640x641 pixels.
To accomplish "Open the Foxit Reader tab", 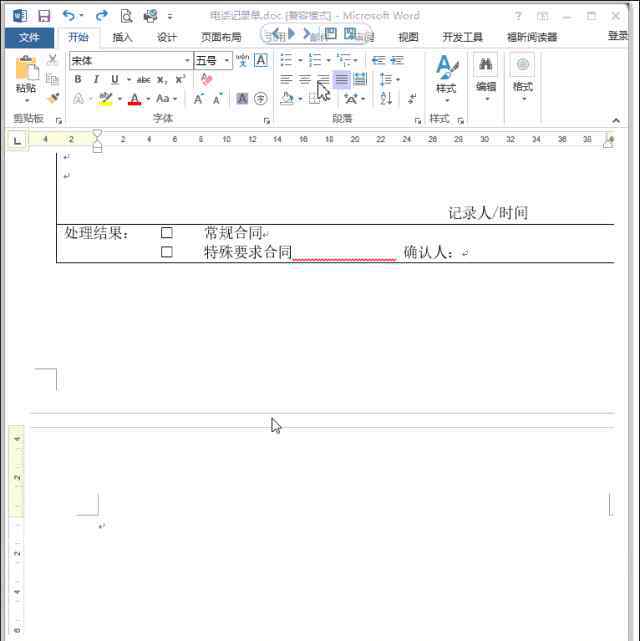I will (532, 37).
